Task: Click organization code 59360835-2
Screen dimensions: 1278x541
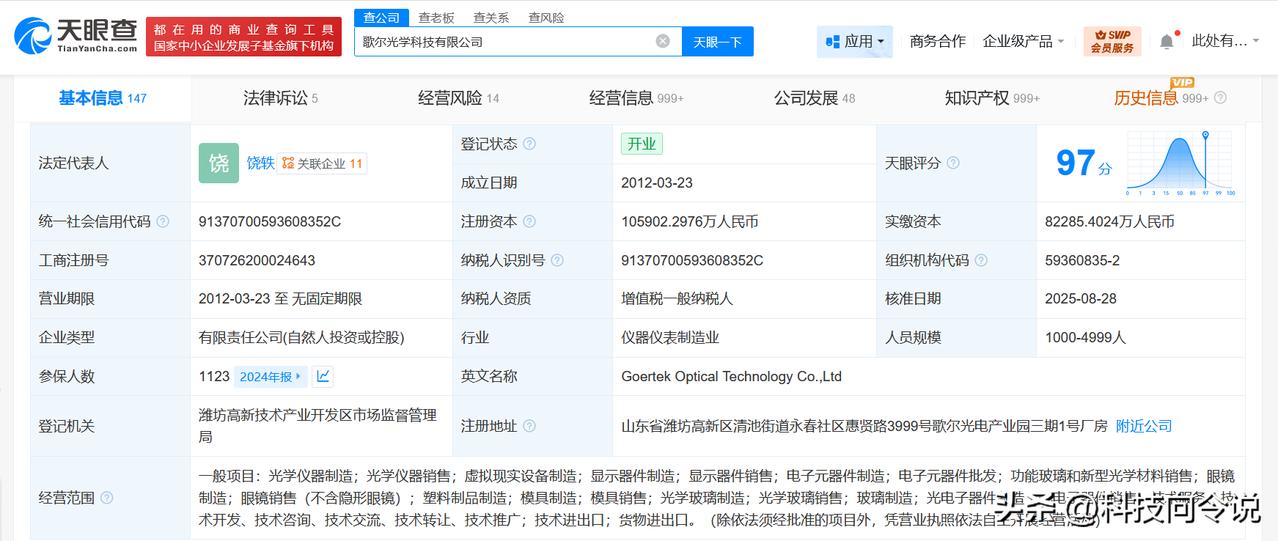Action: pyautogui.click(x=1083, y=260)
